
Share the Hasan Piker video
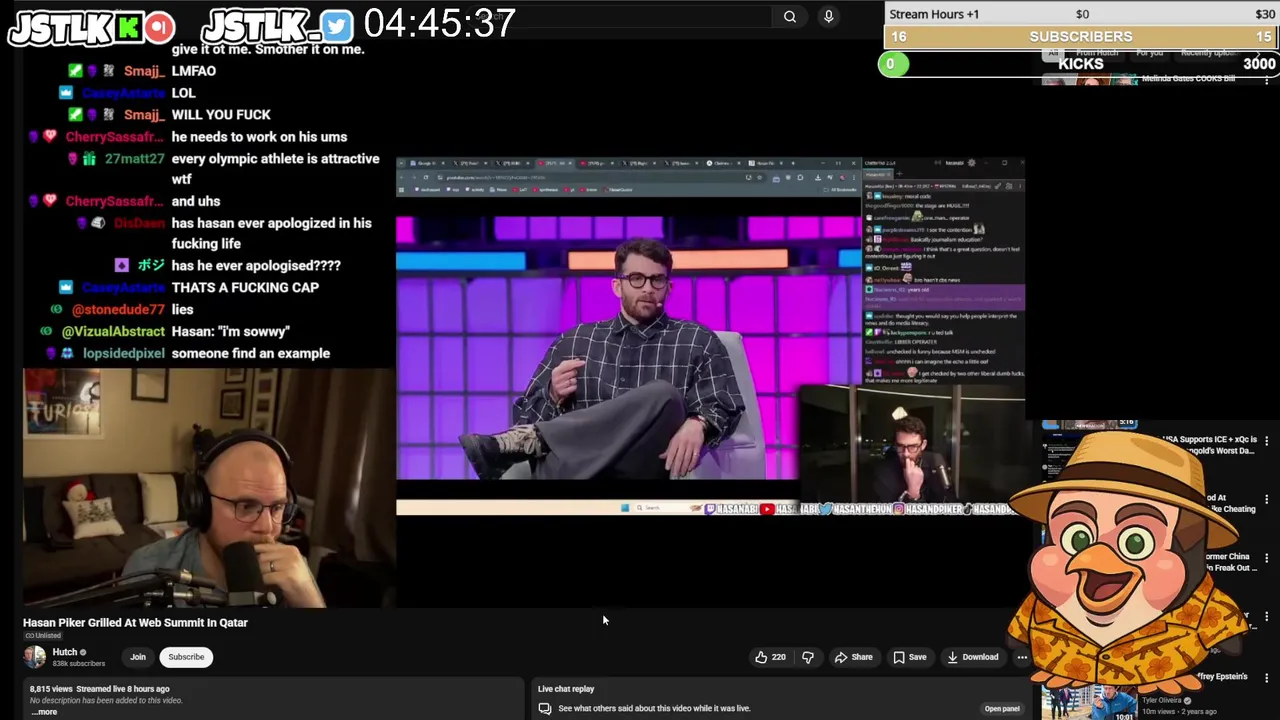click(x=853, y=657)
